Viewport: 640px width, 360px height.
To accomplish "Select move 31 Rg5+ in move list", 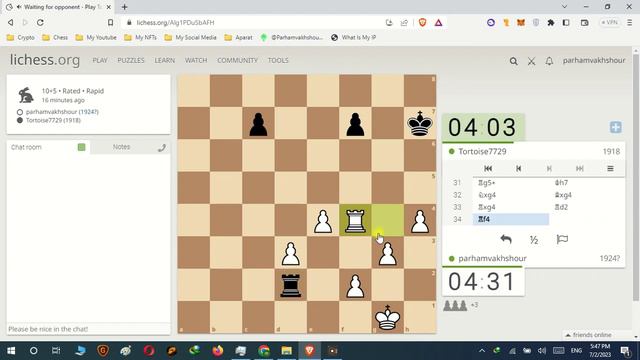I will pyautogui.click(x=511, y=183).
